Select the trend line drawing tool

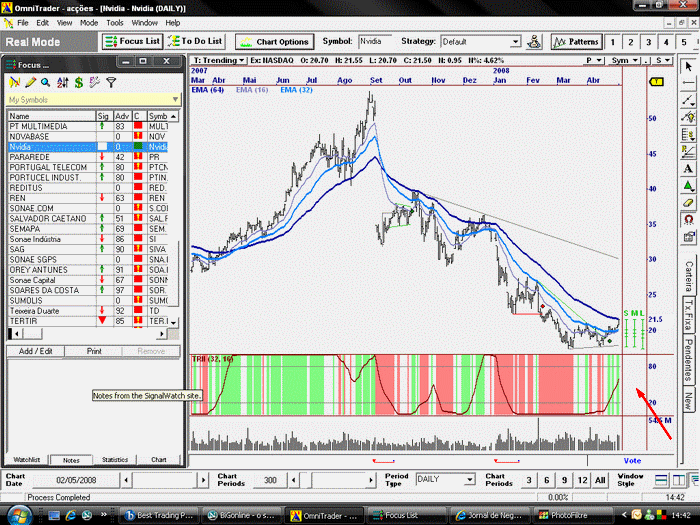(688, 100)
